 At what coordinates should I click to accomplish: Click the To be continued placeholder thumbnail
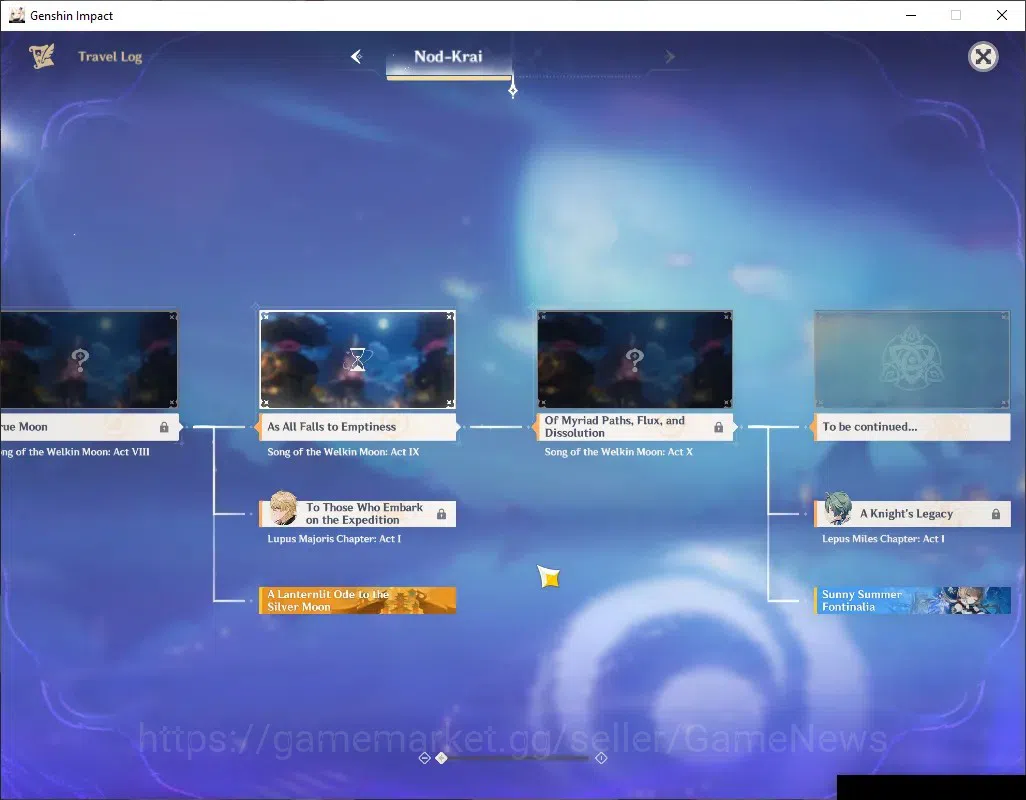coord(912,359)
